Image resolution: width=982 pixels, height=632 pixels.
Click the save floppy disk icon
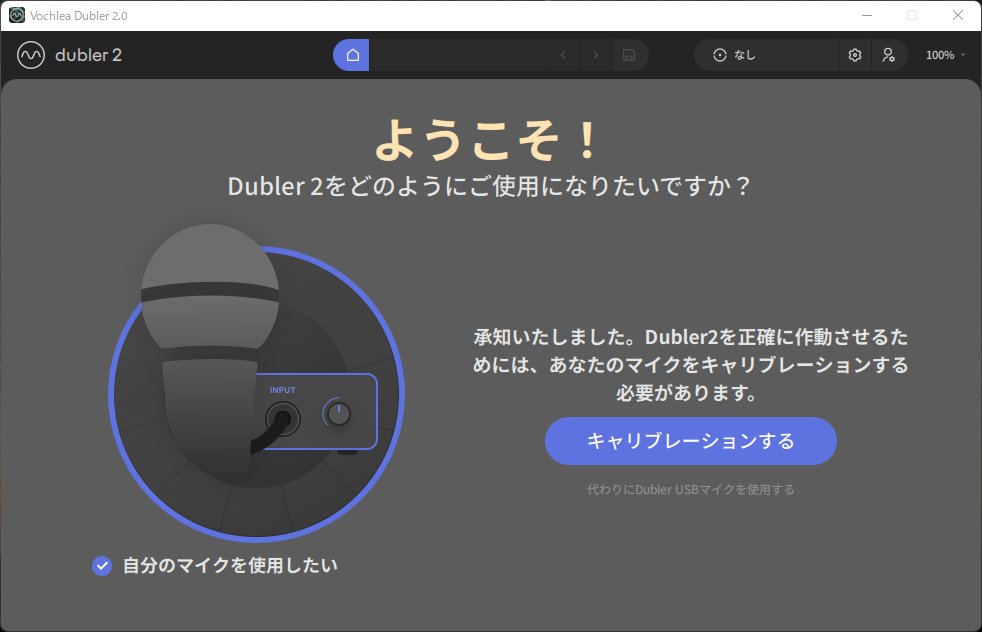[x=629, y=55]
